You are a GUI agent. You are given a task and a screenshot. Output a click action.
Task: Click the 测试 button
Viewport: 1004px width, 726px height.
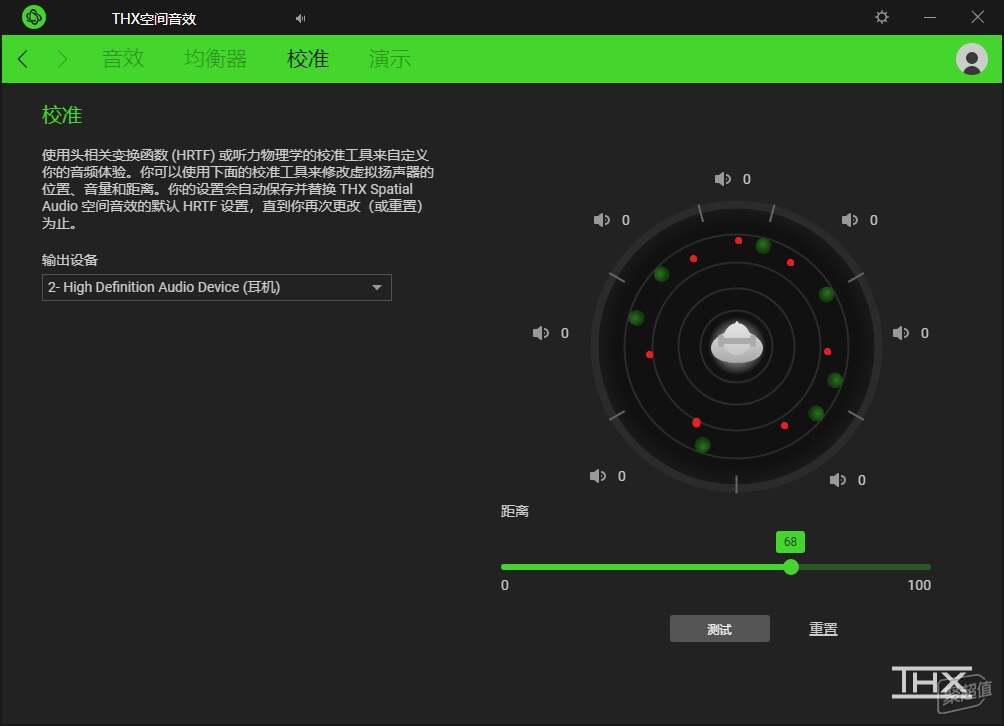[720, 629]
